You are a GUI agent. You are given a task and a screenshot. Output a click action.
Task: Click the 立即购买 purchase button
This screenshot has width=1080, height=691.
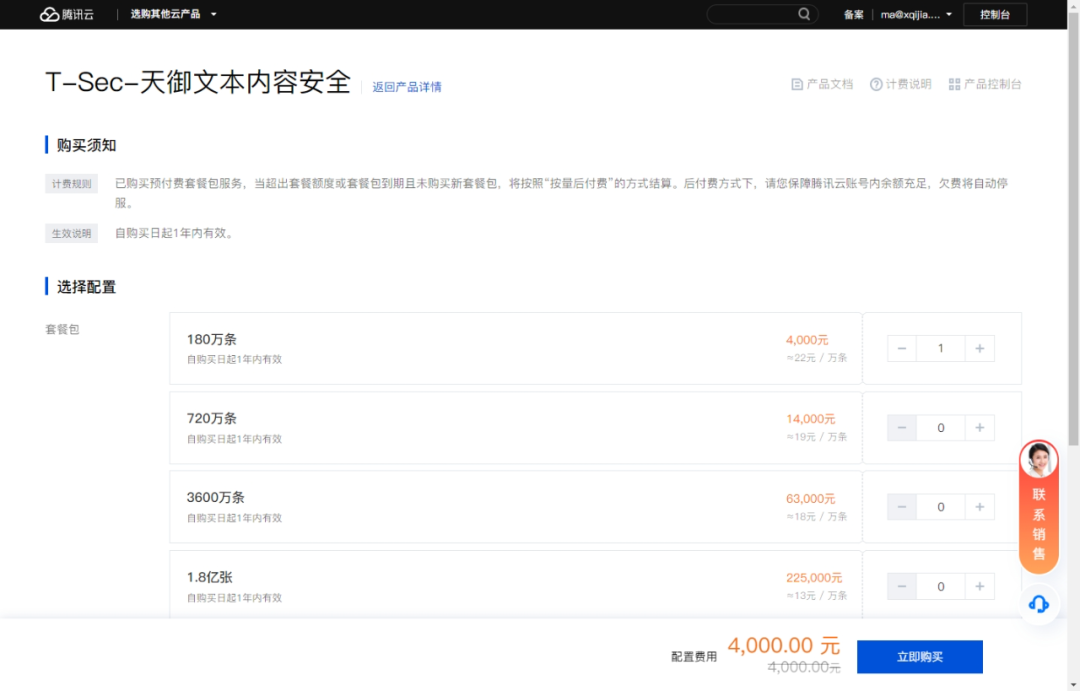tap(920, 657)
